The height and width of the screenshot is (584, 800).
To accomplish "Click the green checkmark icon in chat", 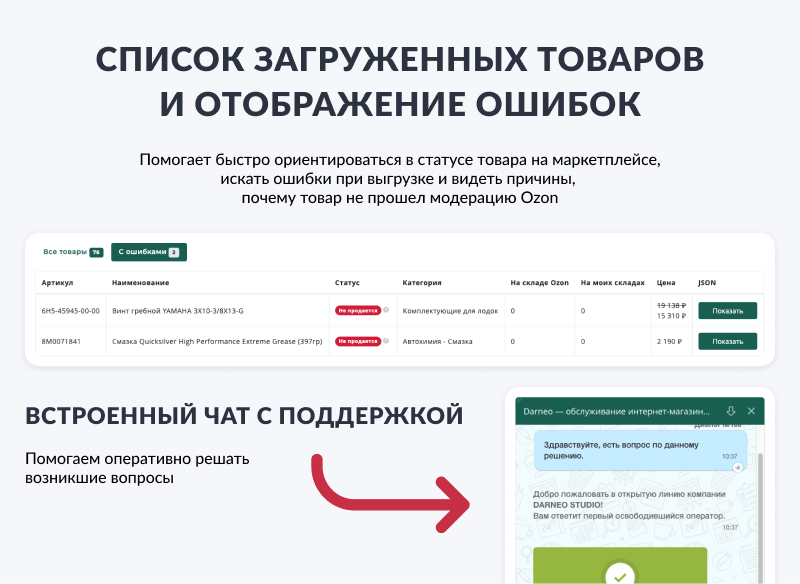I will click(x=620, y=575).
